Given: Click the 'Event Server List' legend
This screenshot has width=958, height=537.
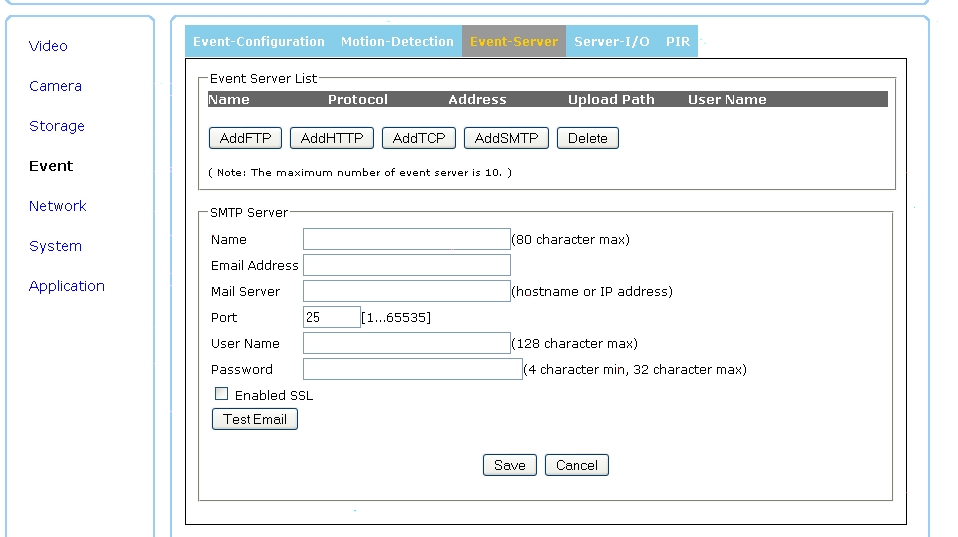Looking at the screenshot, I should click(263, 78).
